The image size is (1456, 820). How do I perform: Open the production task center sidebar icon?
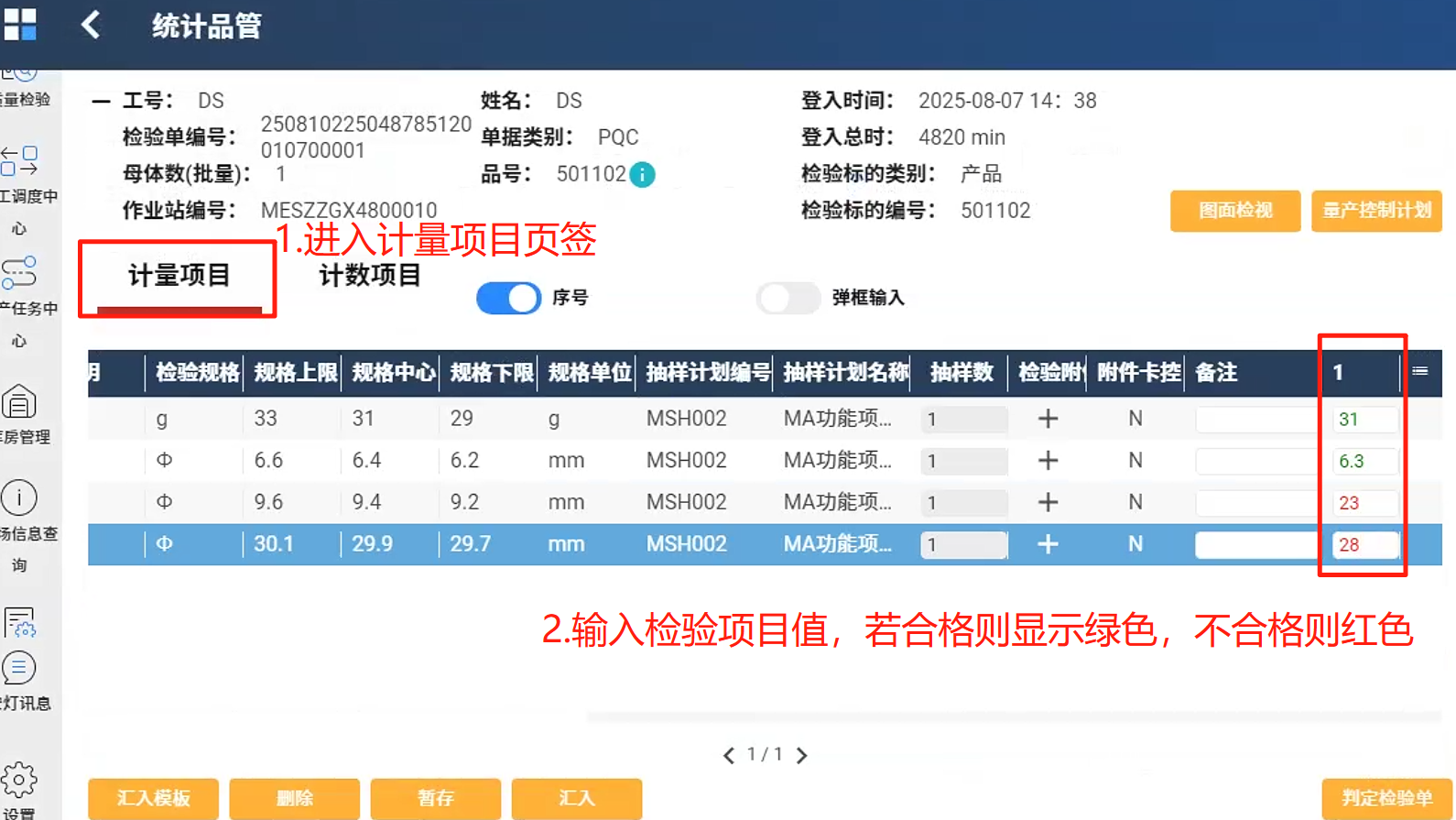(20, 273)
